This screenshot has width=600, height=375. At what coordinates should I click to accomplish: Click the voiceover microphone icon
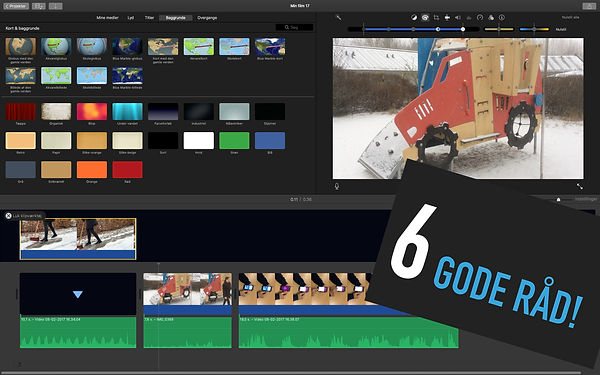[337, 186]
